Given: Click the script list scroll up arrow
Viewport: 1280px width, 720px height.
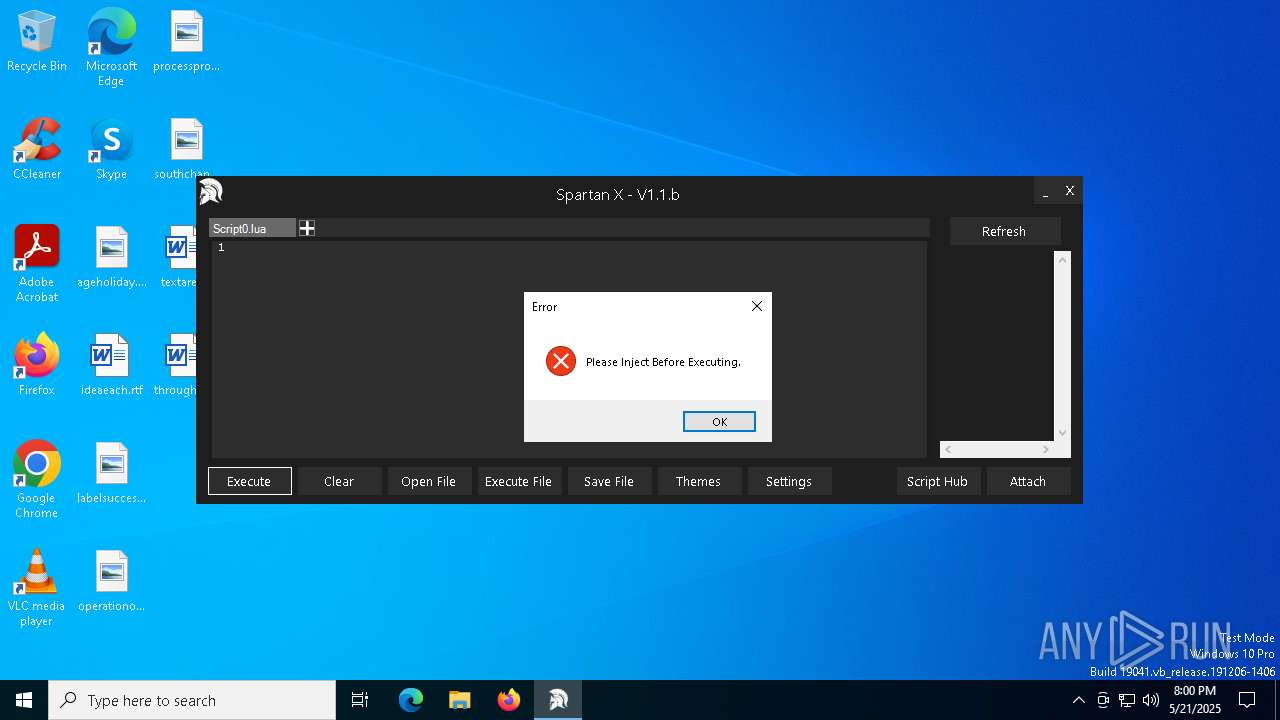Looking at the screenshot, I should tap(1063, 260).
